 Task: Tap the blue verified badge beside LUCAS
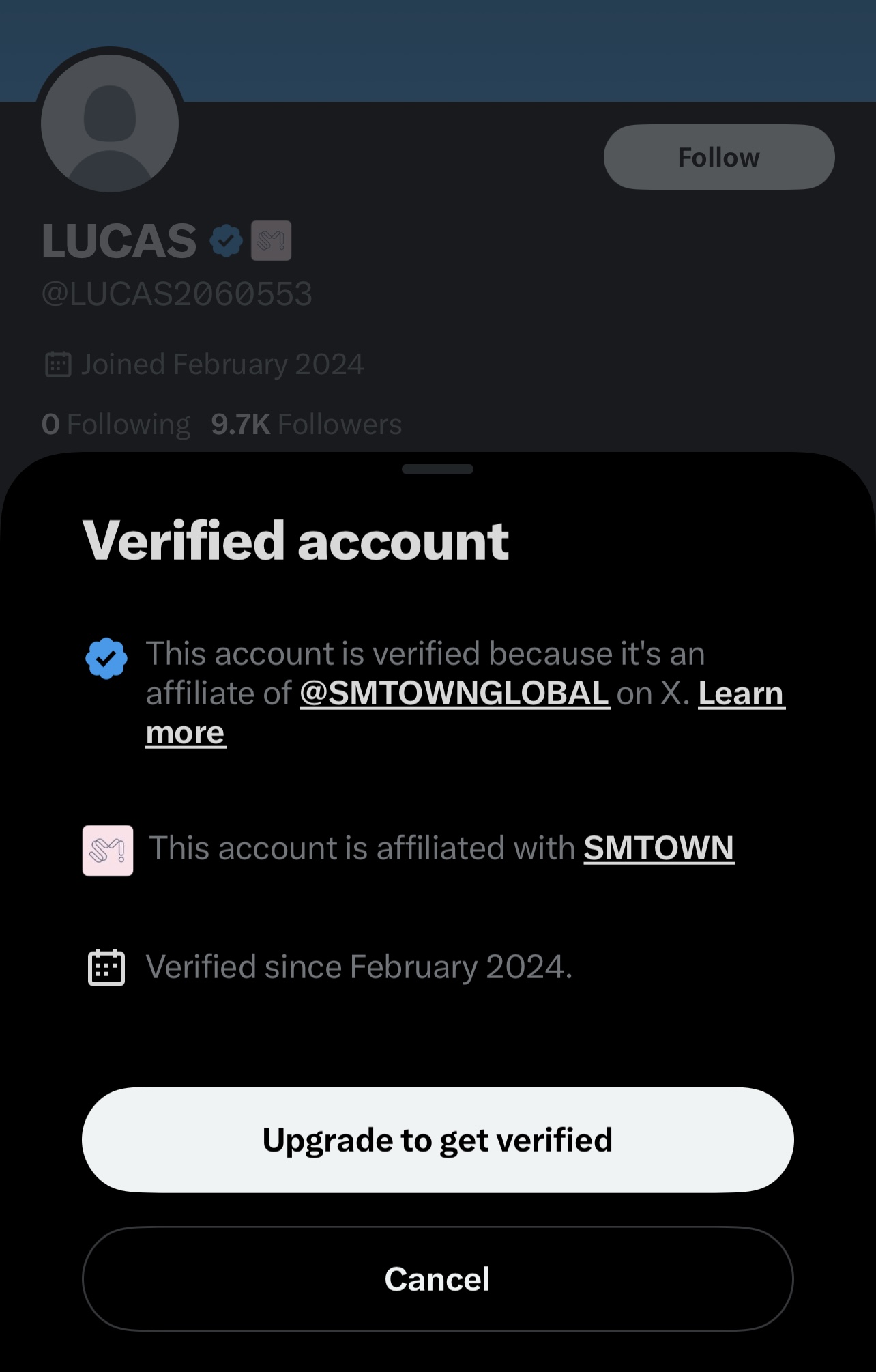tap(226, 241)
